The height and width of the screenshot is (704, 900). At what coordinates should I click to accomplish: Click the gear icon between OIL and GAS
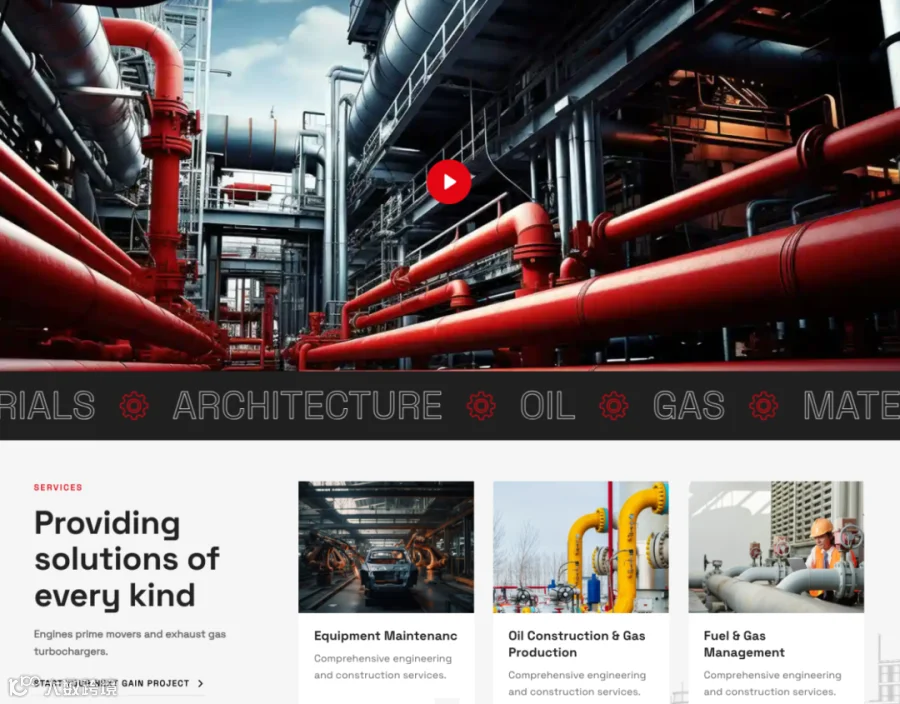pyautogui.click(x=614, y=406)
